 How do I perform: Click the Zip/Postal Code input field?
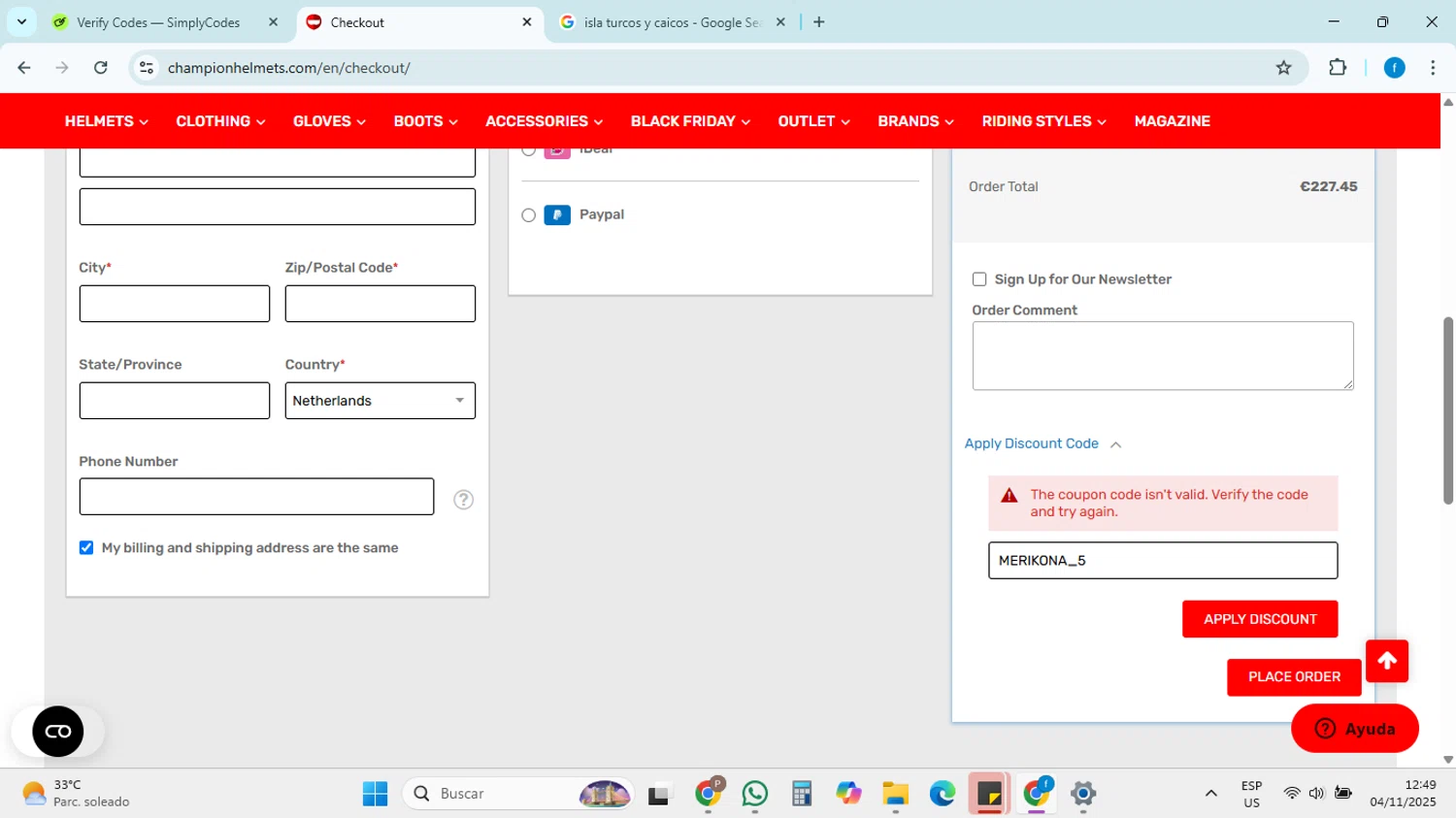381,304
